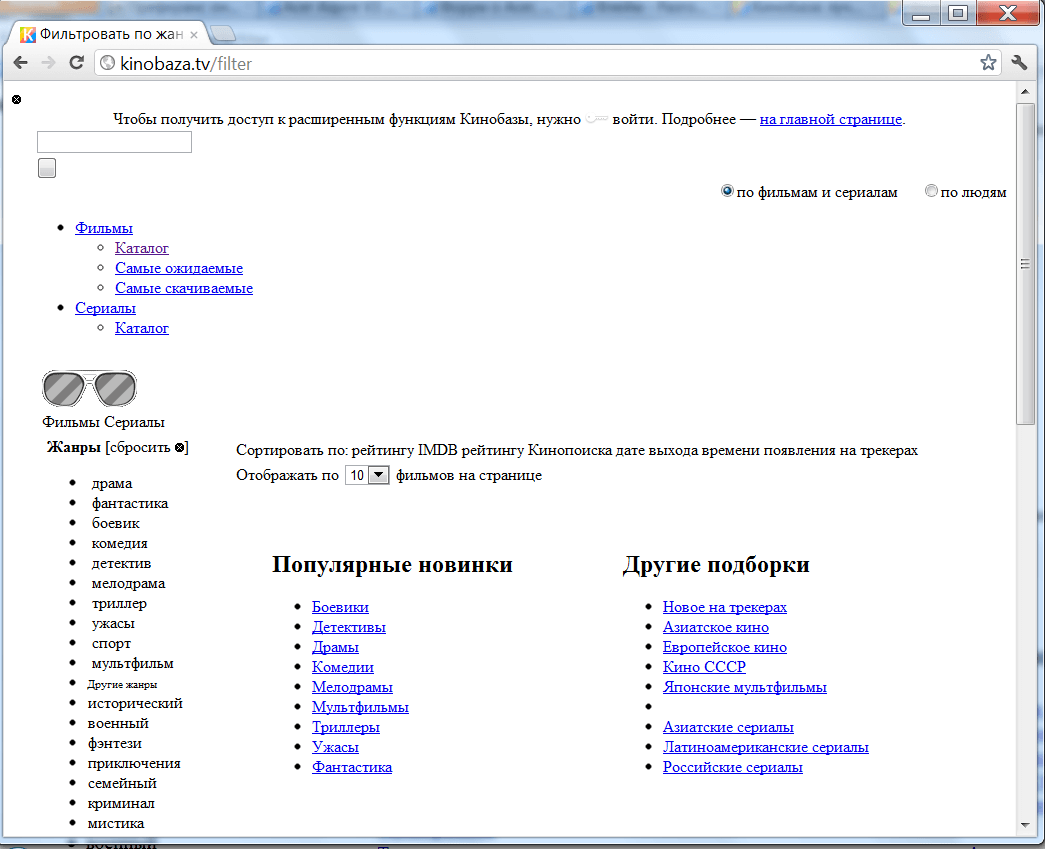Open 'Самые ожидаемые' menu link
This screenshot has height=849, width=1045.
pyautogui.click(x=179, y=268)
